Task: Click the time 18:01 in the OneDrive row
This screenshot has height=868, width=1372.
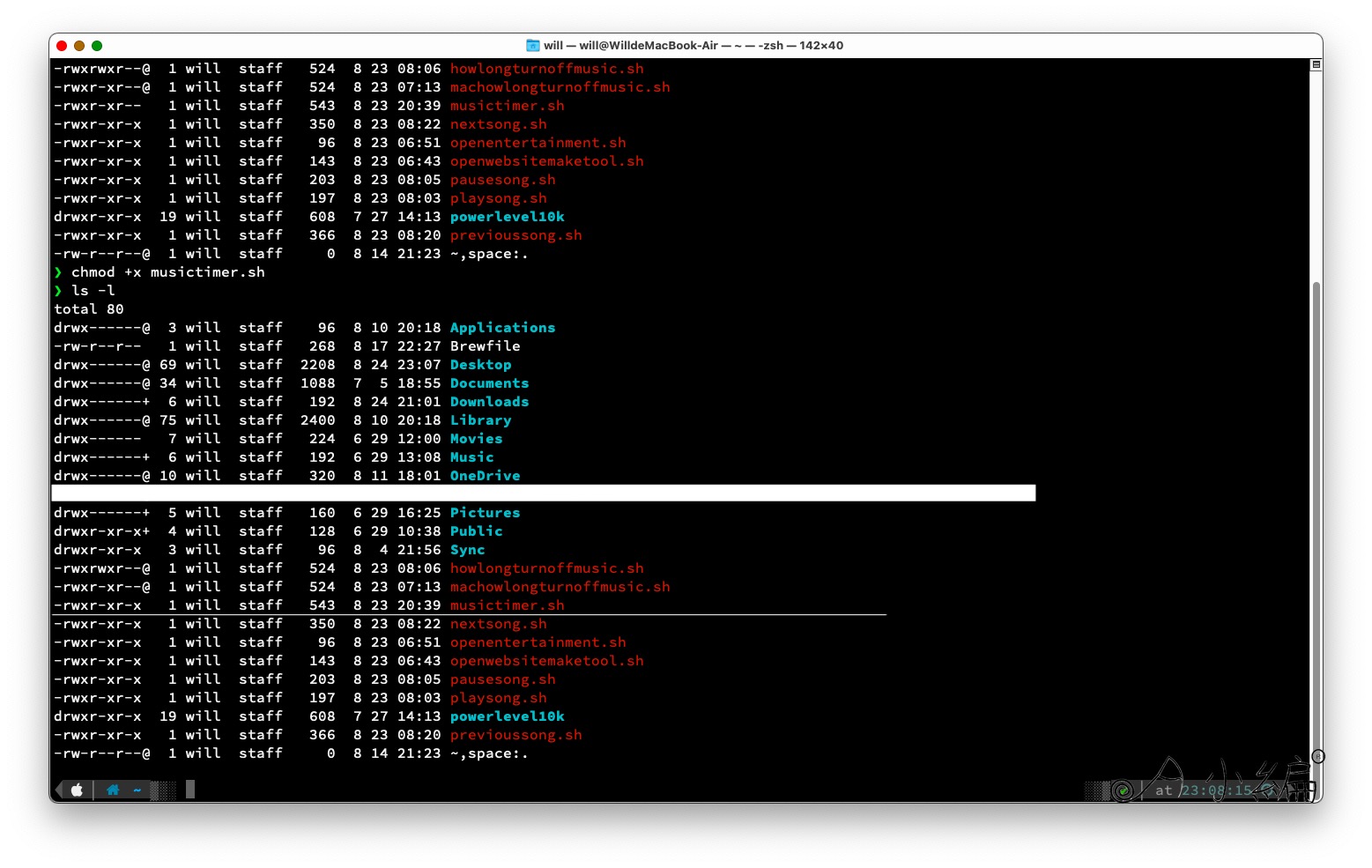Action: point(419,476)
